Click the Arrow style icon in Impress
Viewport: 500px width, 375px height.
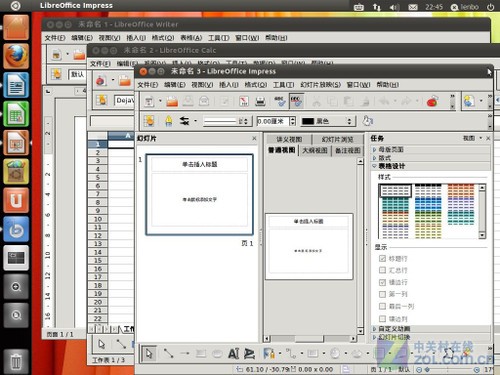tap(184, 121)
